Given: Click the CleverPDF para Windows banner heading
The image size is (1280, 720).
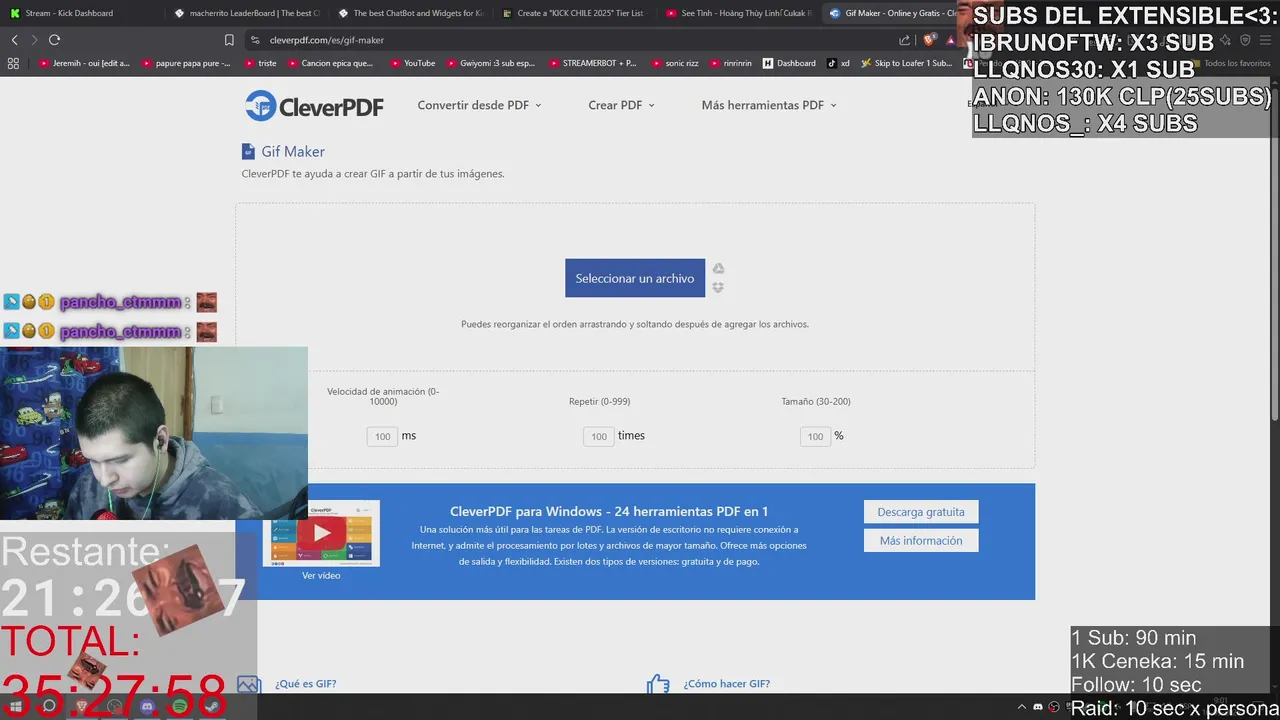Looking at the screenshot, I should (x=609, y=511).
